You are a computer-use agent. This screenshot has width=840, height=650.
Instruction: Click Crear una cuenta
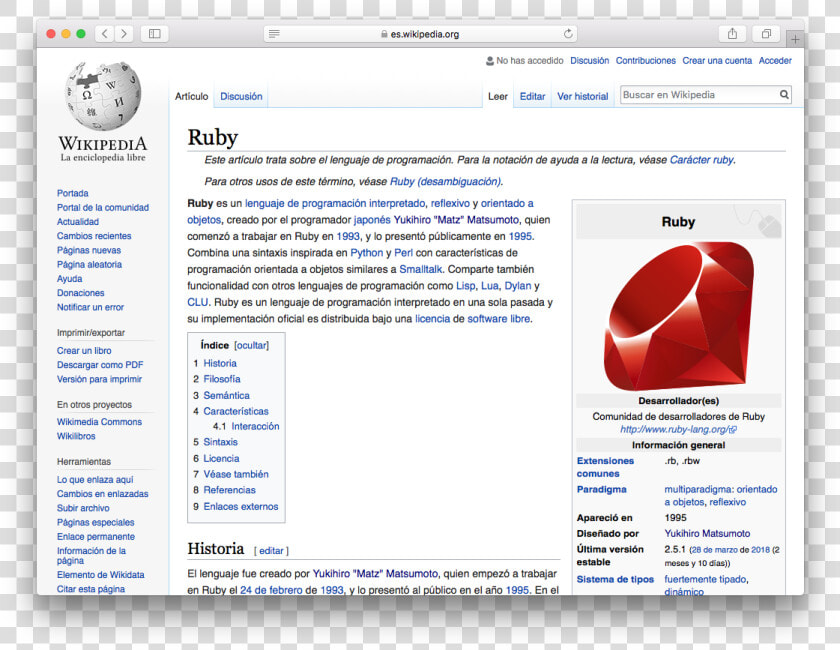pos(717,61)
